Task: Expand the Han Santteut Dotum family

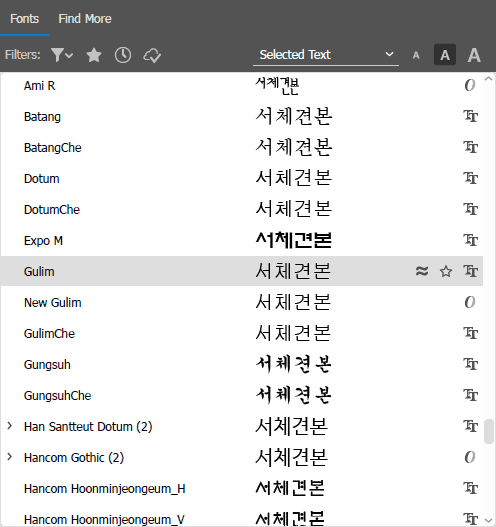Action: click(9, 426)
